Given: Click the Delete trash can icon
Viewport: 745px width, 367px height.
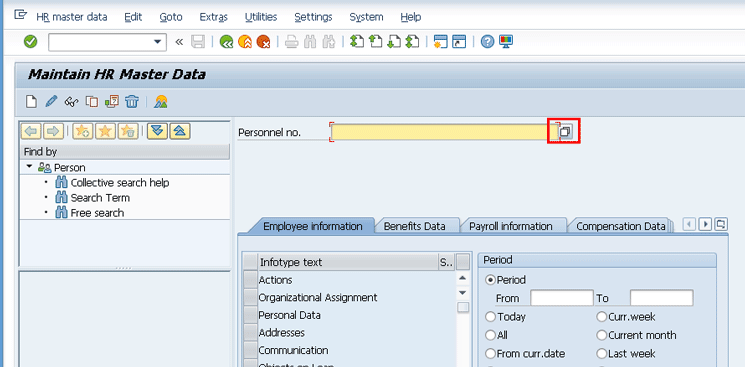Looking at the screenshot, I should click(132, 101).
